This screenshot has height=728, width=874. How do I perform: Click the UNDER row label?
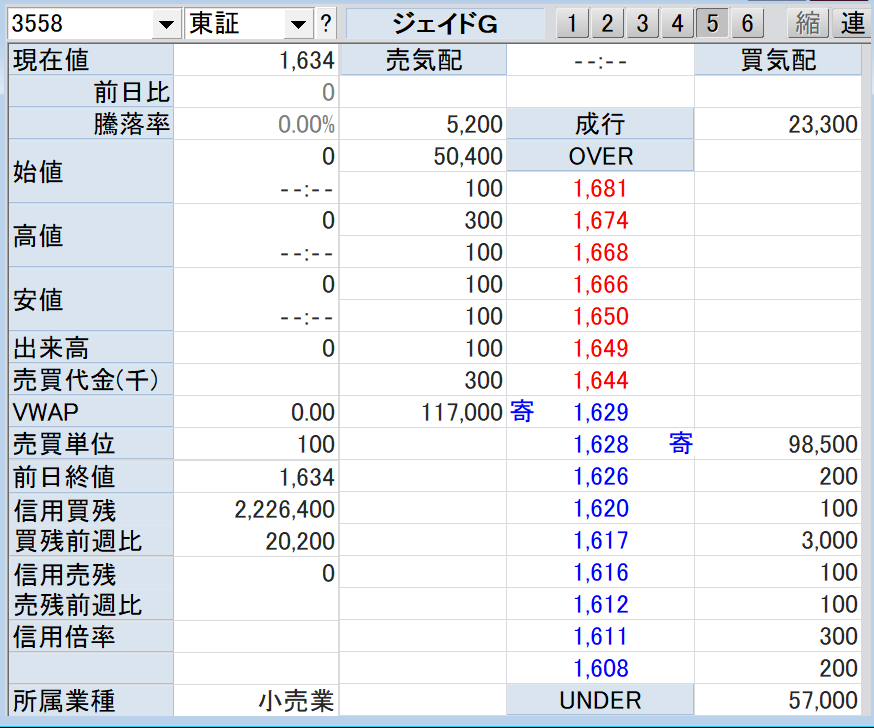[x=600, y=700]
